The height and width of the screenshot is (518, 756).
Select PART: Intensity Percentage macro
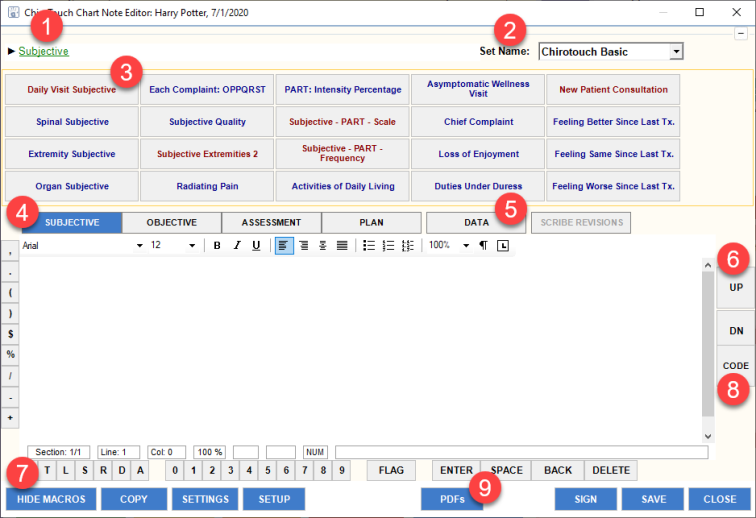pos(342,90)
